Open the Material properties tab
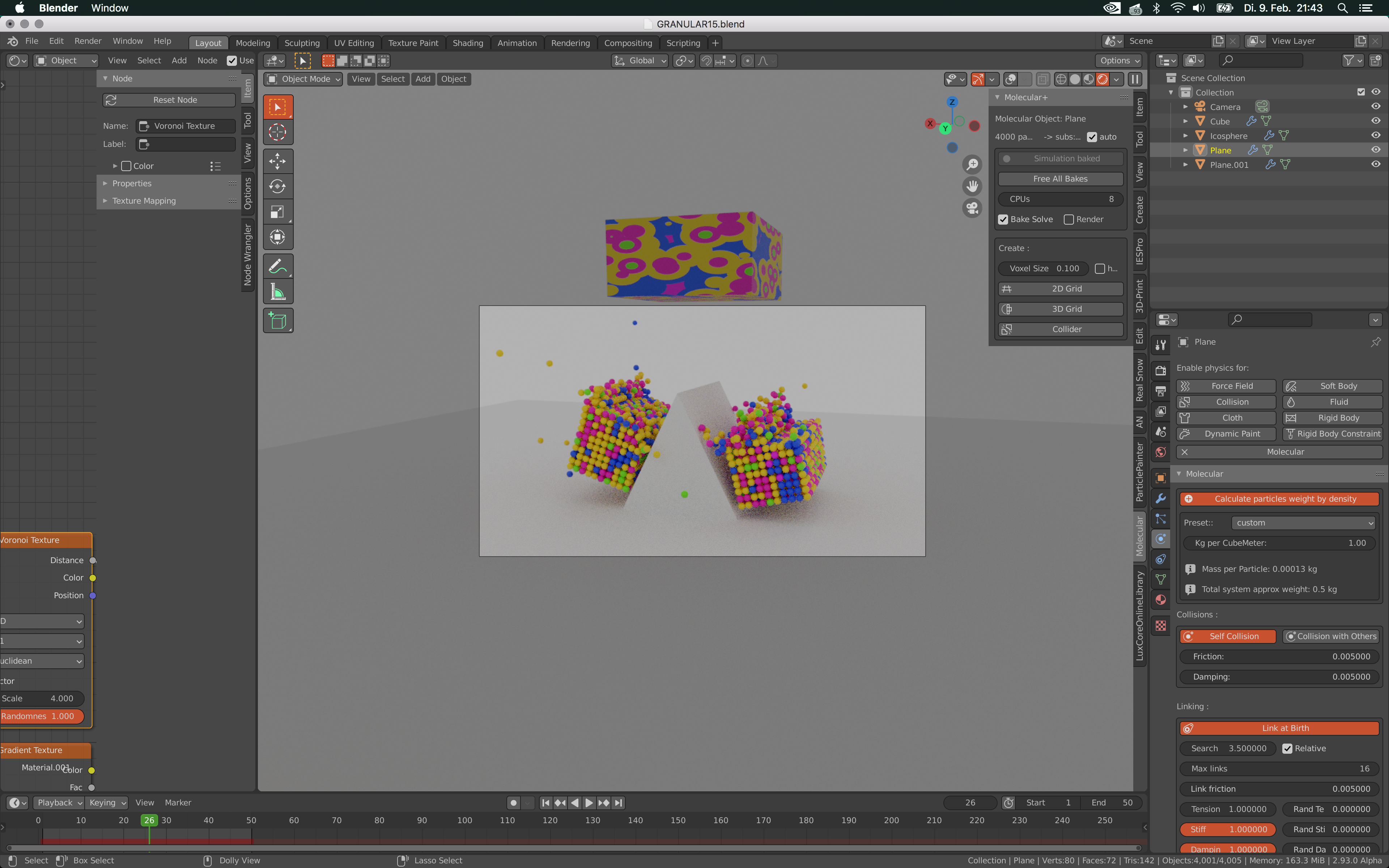This screenshot has height=868, width=1389. (x=1160, y=600)
